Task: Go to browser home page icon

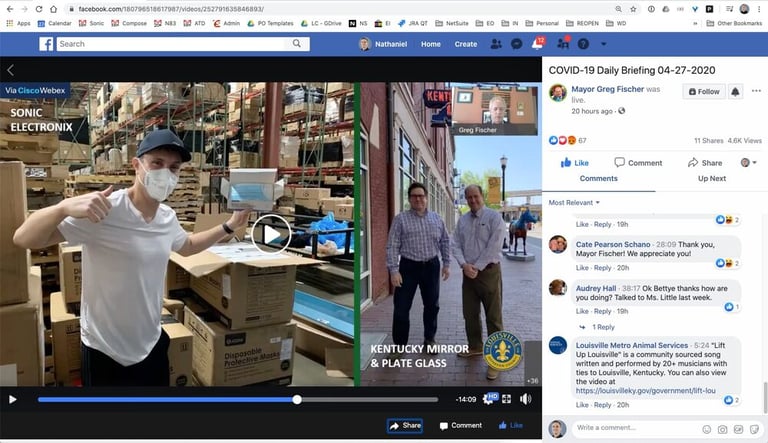Action: tap(53, 9)
